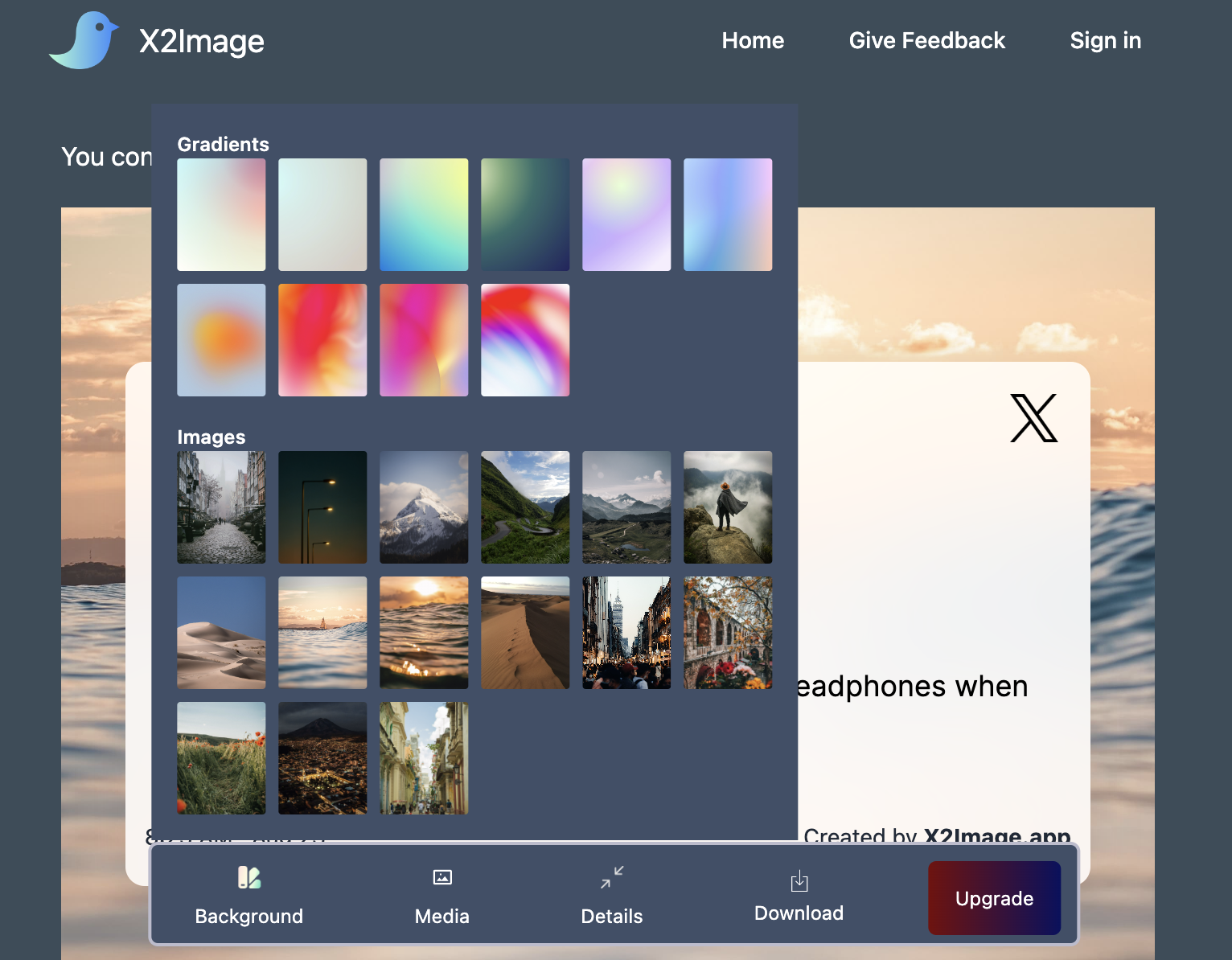
Task: Pick the yellow-teal-blue gradient swatch
Action: coord(424,215)
